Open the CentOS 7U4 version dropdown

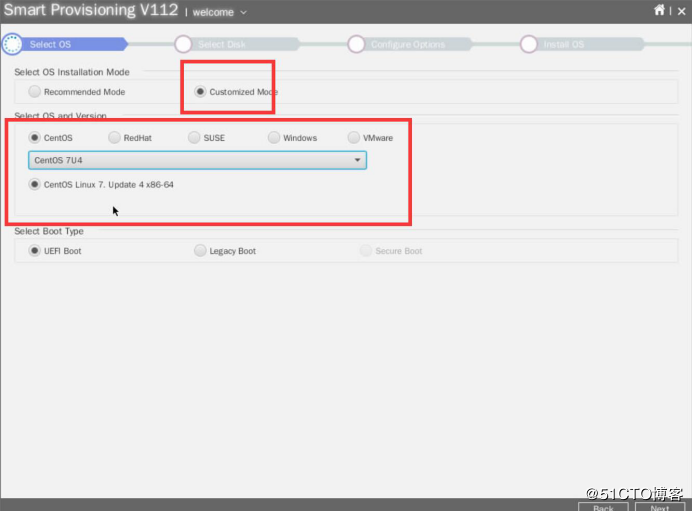(197, 160)
